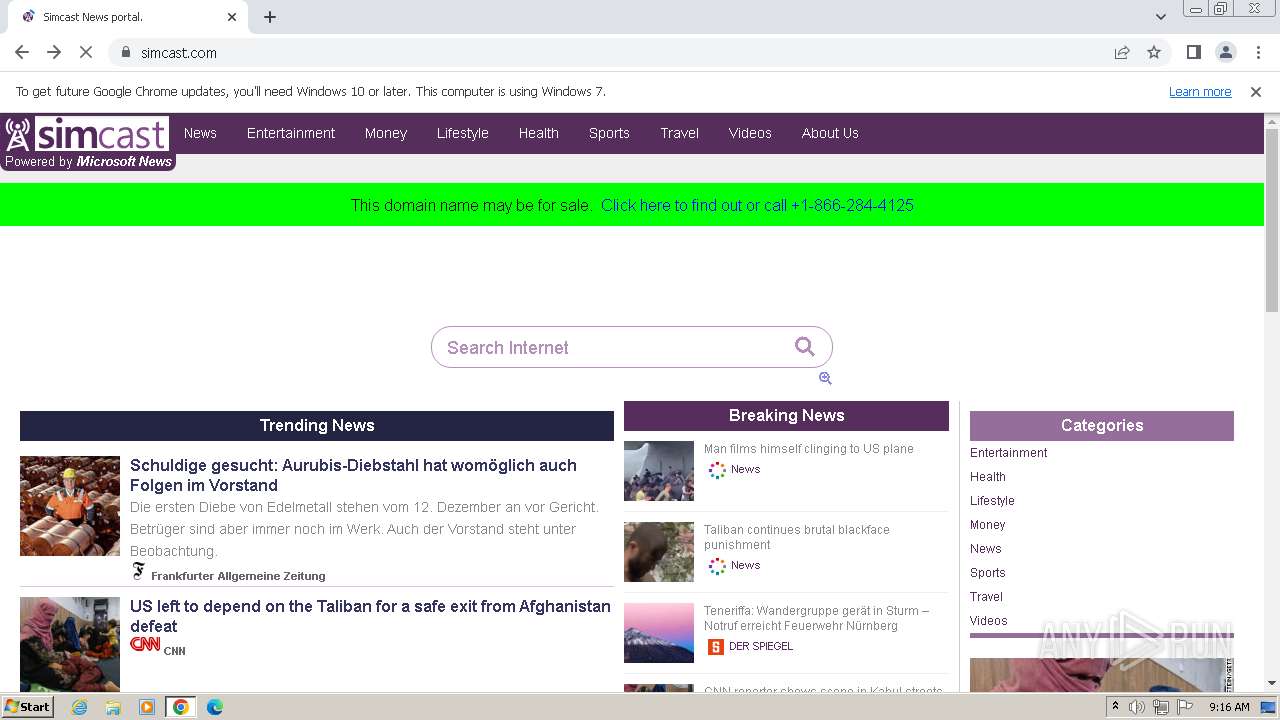1280x720 pixels.
Task: Open tab search dropdown arrow
Action: pos(1161,17)
